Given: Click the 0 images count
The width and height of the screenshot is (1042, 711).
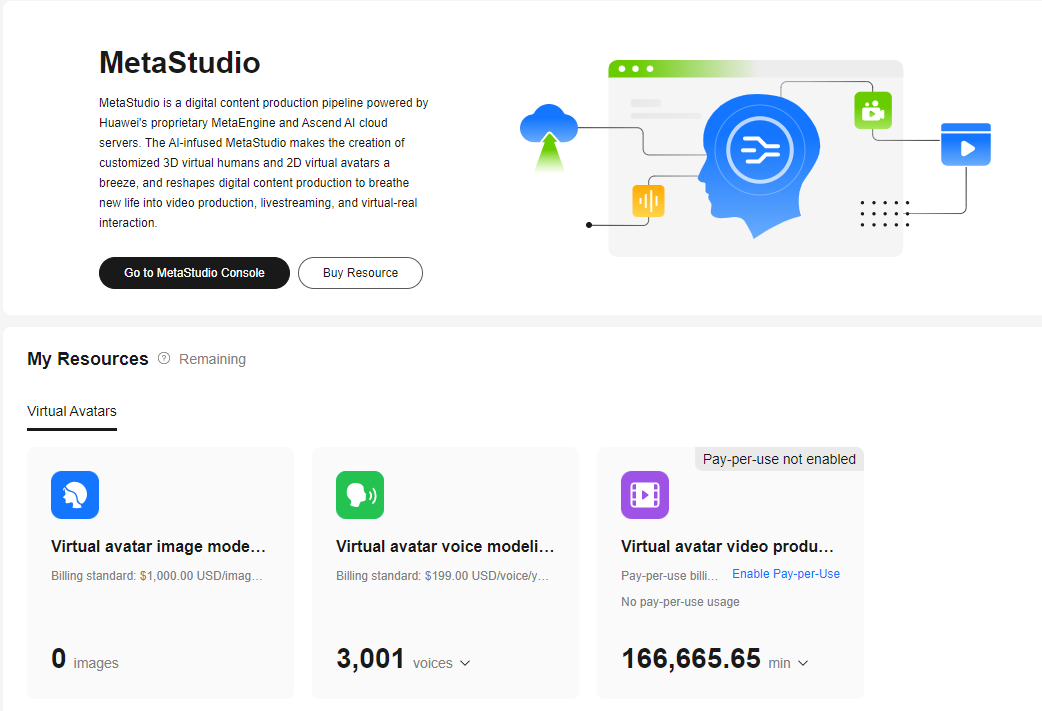Looking at the screenshot, I should [x=85, y=659].
